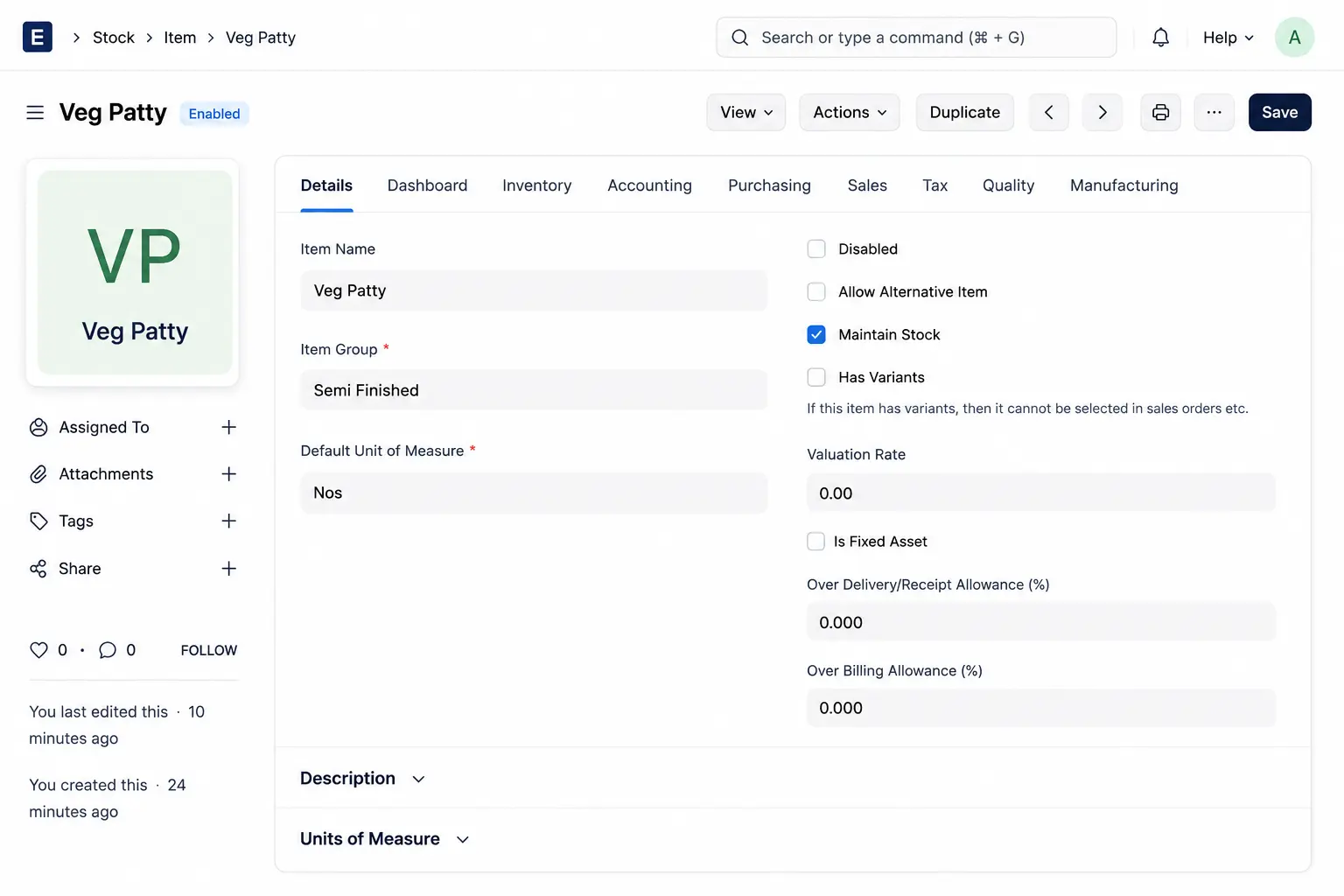Open the View dropdown
Screen dimensions: 1344x896
[x=745, y=112]
